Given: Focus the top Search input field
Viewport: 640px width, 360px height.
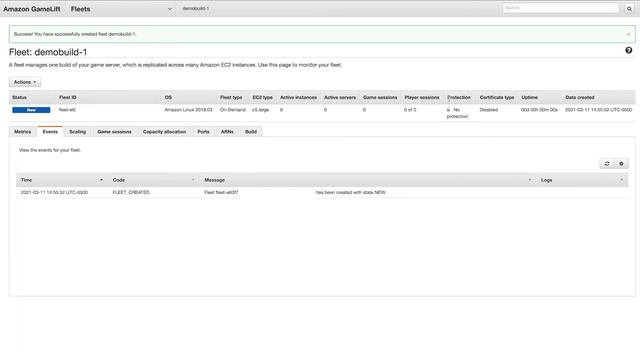Looking at the screenshot, I should 561,8.
